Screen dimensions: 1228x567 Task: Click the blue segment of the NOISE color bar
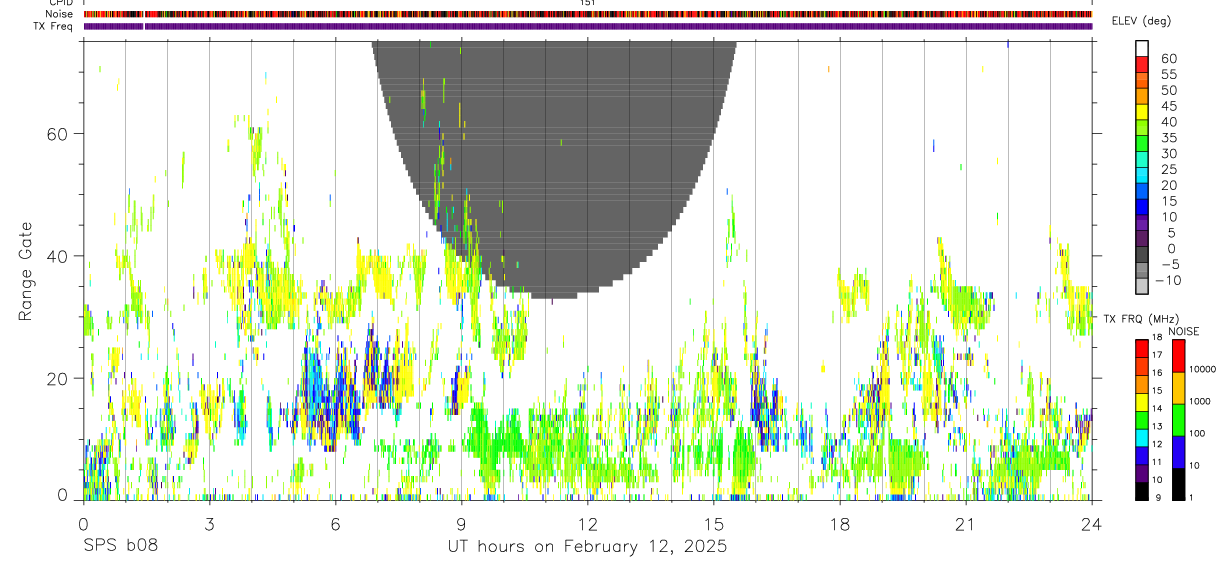coord(1178,452)
